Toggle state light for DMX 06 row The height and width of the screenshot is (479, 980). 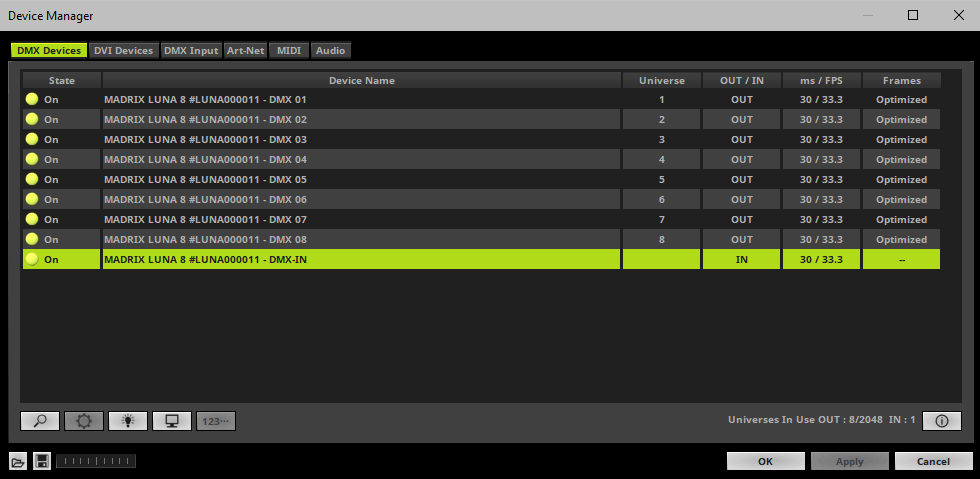point(32,199)
